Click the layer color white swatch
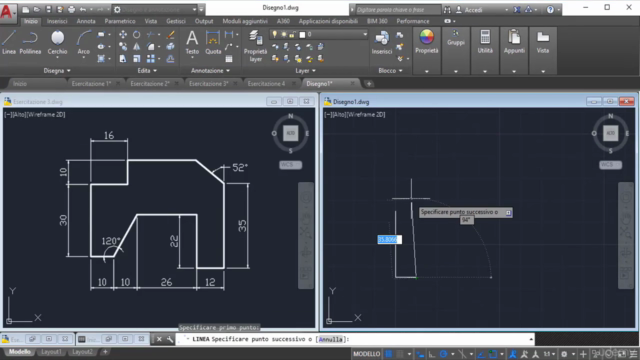Screen dimensions: 640x360 tap(302, 35)
